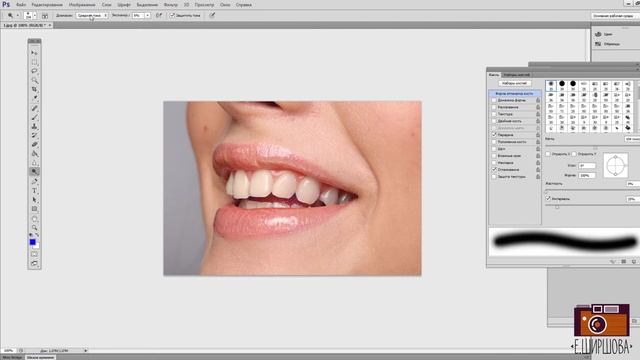The image size is (640, 360).
Task: Open the Цвет (Color) panel icon
Action: click(x=598, y=34)
